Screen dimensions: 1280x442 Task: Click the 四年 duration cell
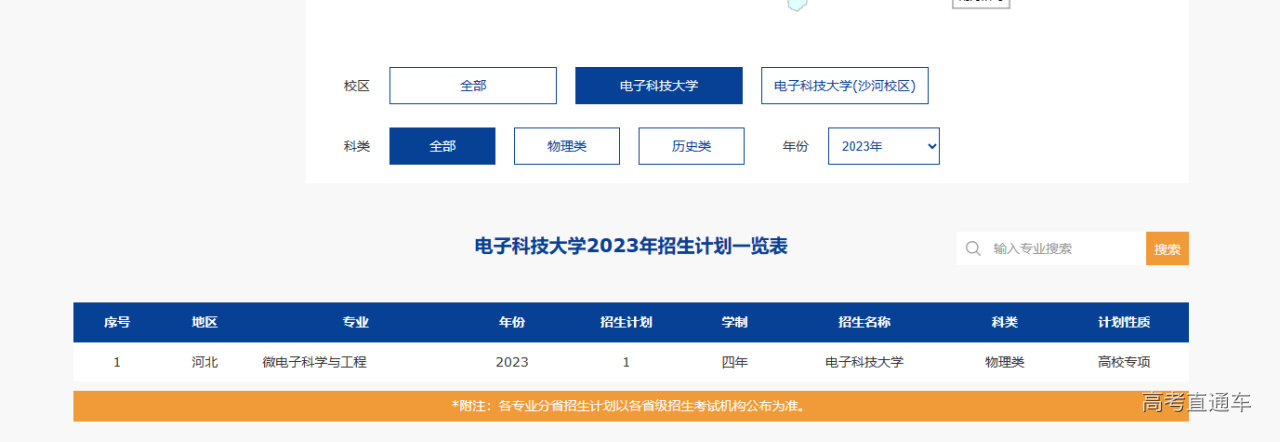(735, 362)
